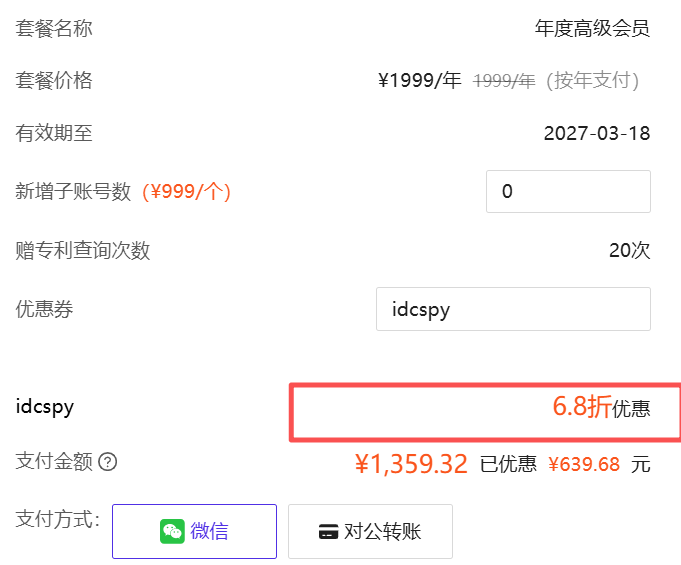Focus the 新增子账号数 number field
681x565 pixels.
pyautogui.click(x=568, y=191)
